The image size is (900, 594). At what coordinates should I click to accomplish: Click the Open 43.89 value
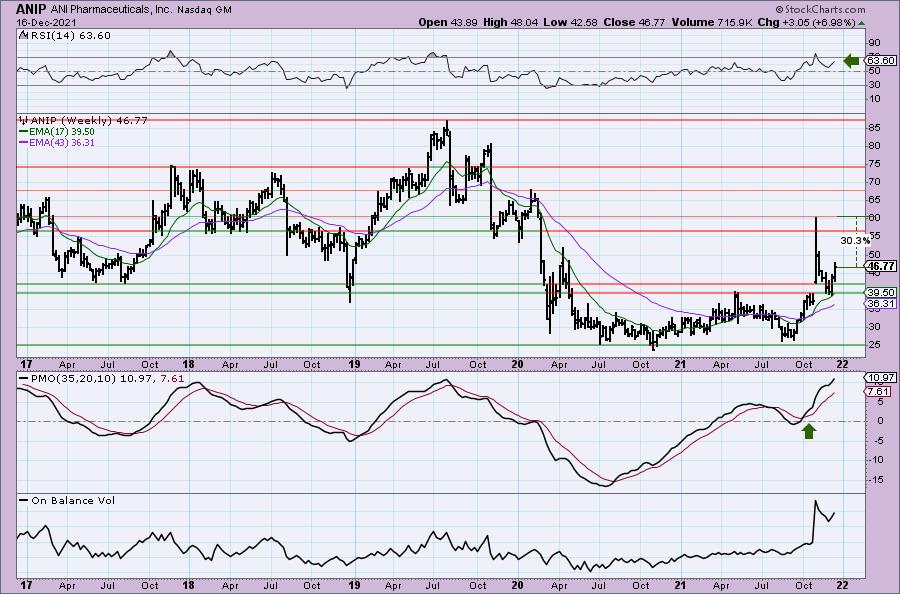click(448, 22)
